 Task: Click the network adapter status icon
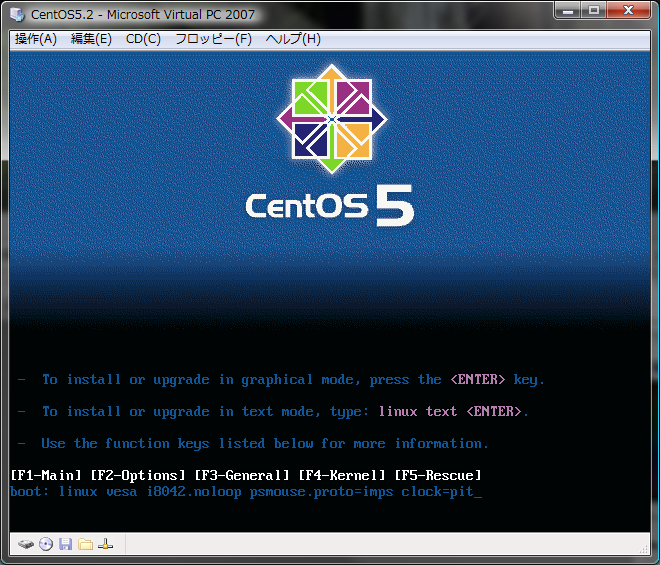105,544
